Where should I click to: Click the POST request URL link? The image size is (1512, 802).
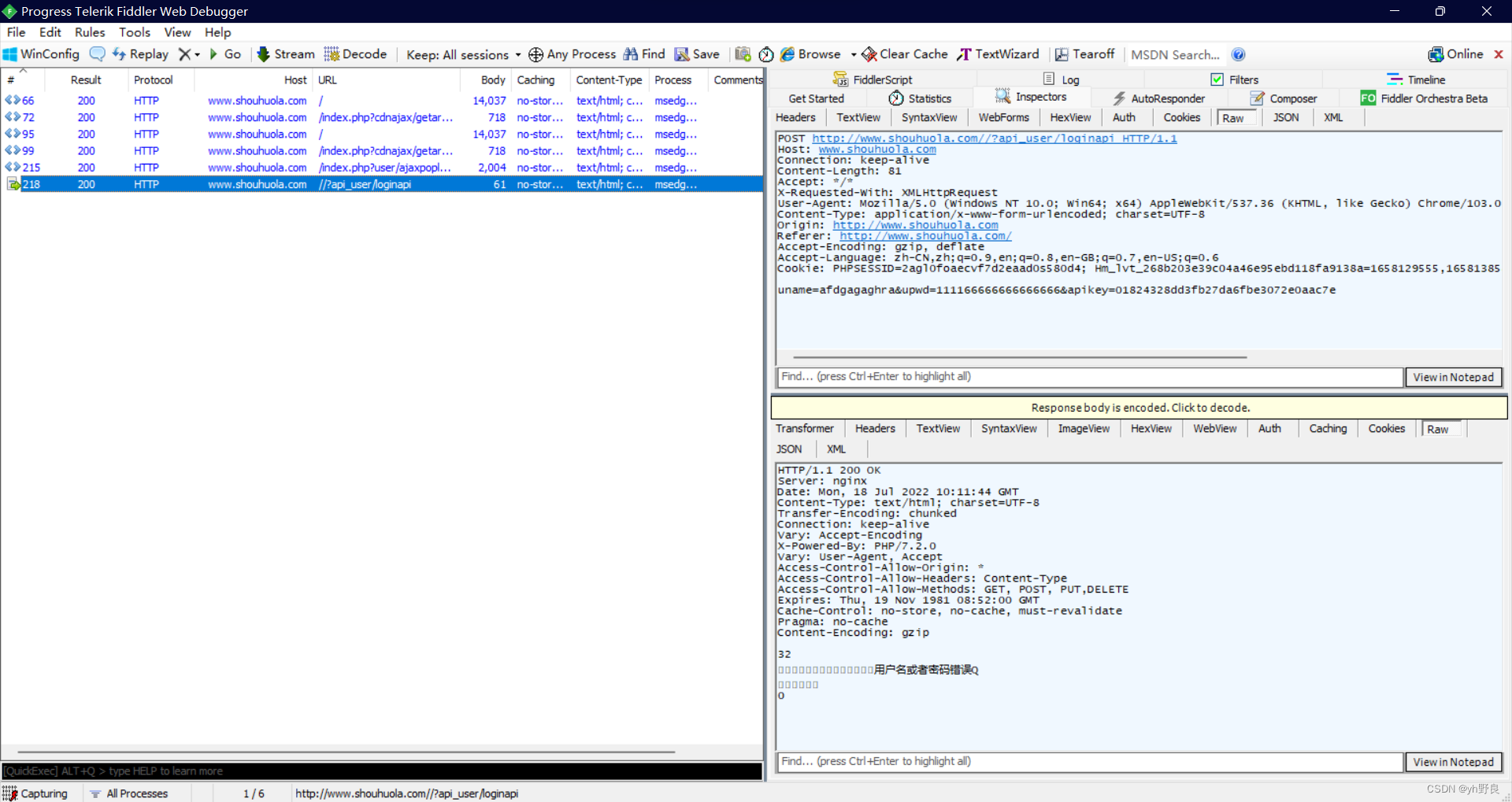tap(995, 139)
